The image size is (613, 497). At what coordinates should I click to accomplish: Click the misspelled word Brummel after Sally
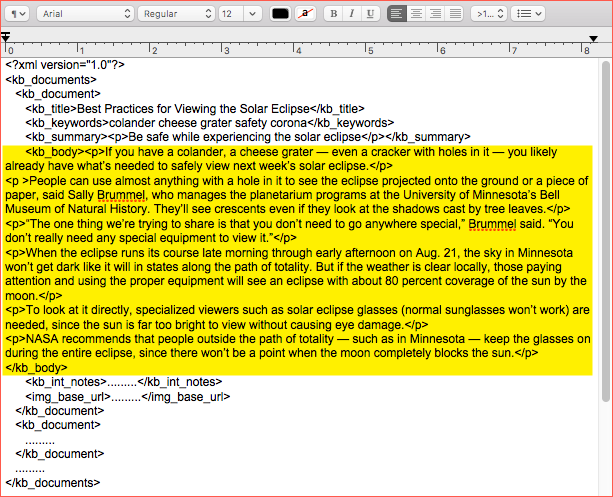(121, 195)
